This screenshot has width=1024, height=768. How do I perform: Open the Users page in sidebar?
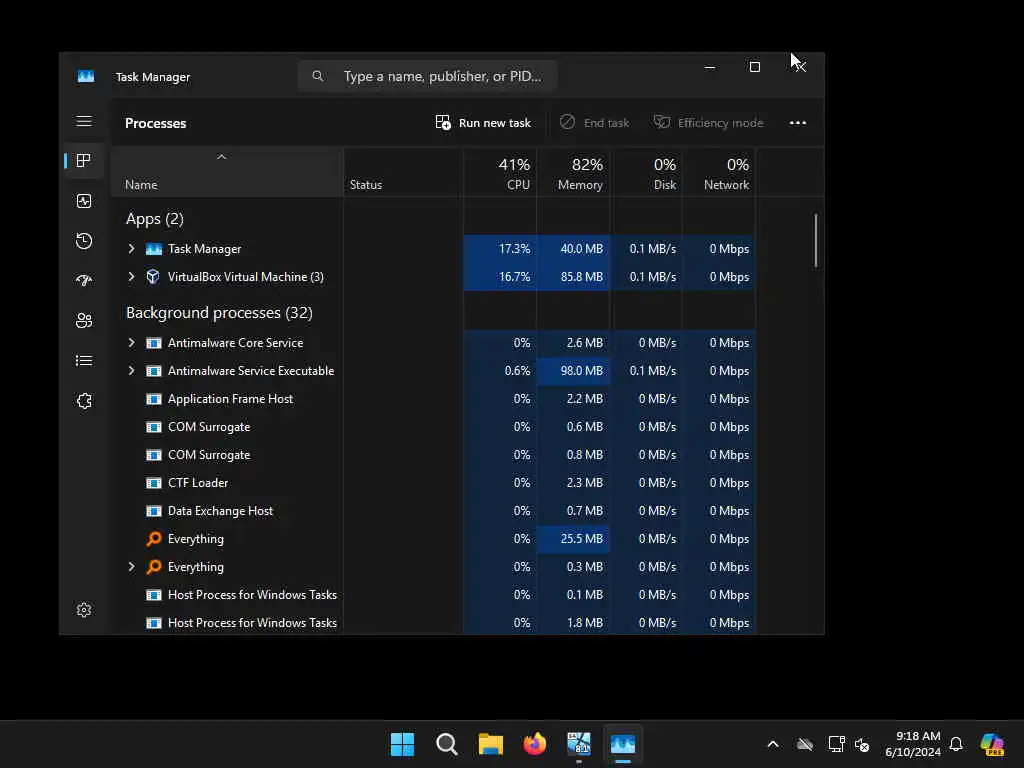(84, 321)
